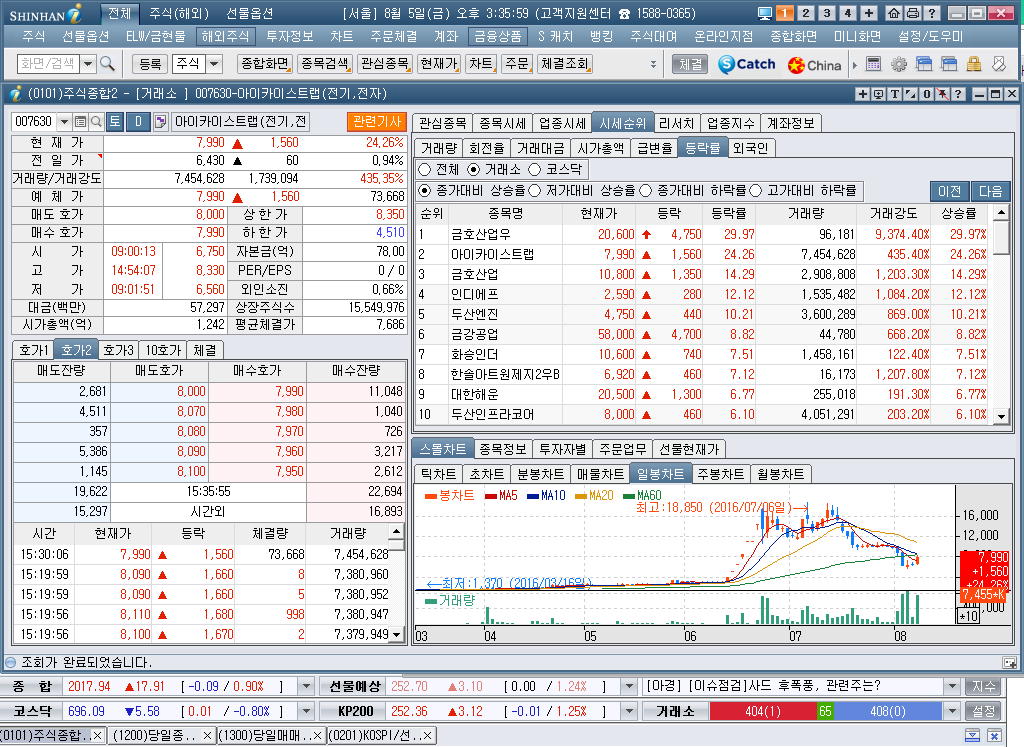Select the 전체 market radio button
This screenshot has height=747, width=1024.
[426, 168]
